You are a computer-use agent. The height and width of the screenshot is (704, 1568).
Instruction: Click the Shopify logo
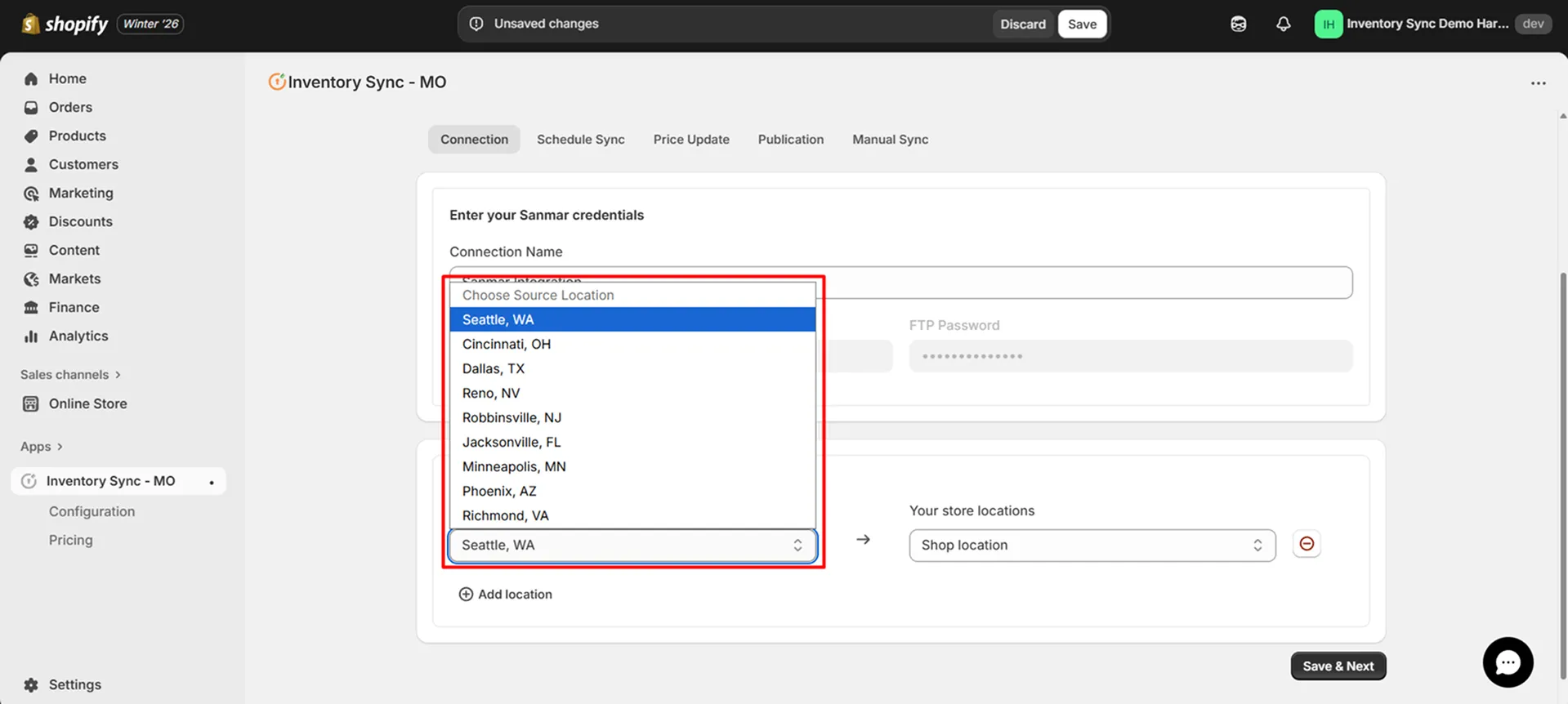(65, 24)
